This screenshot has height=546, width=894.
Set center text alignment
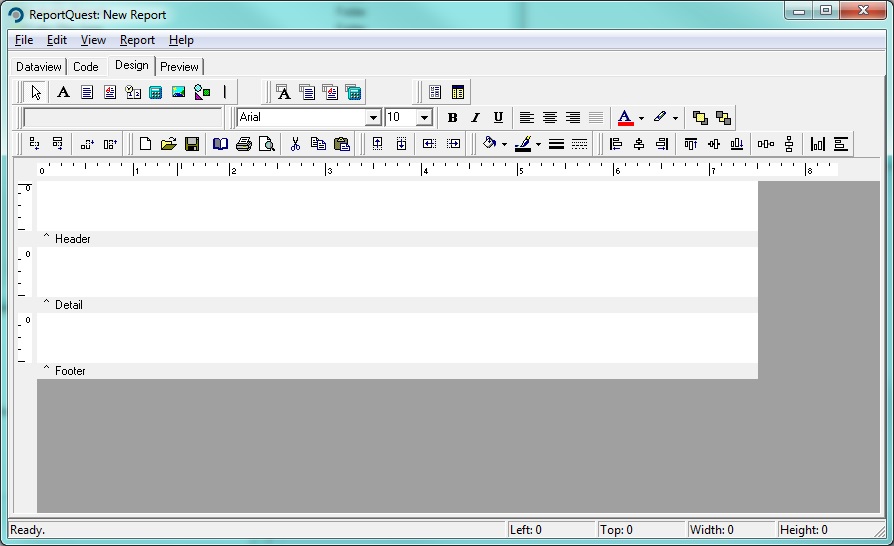pyautogui.click(x=550, y=117)
